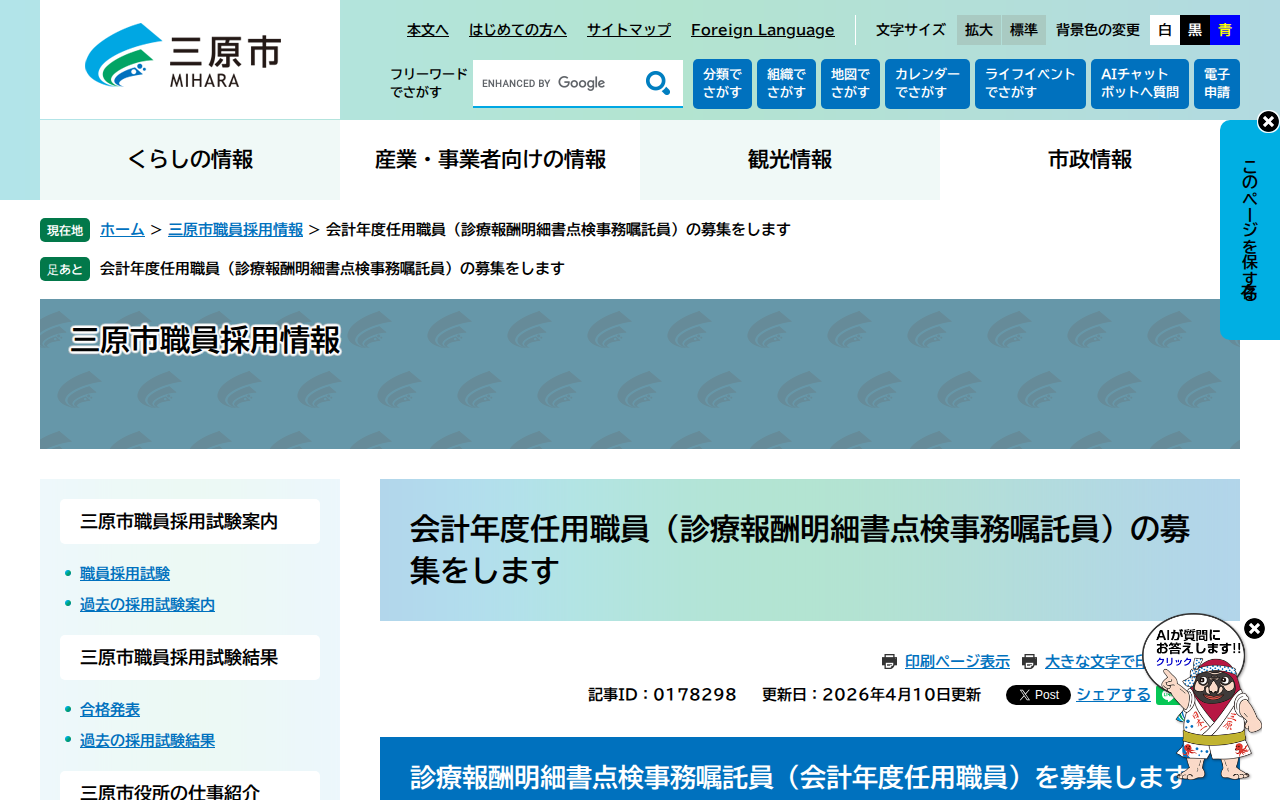Click ホーム breadcrumb link

(122, 230)
